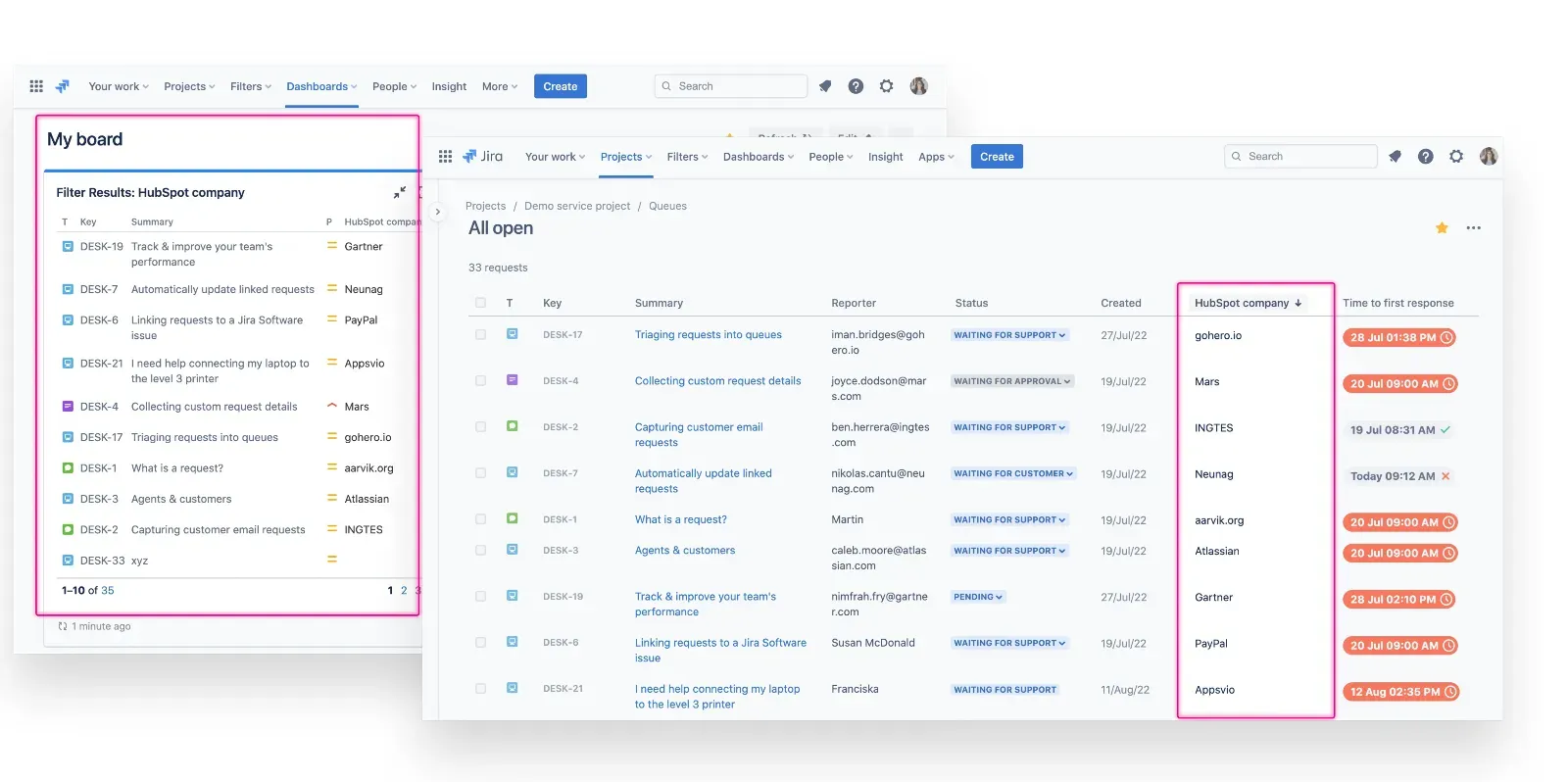Select the checkbox for DESK-17 row
Image resolution: width=1568 pixels, height=782 pixels.
coord(480,335)
